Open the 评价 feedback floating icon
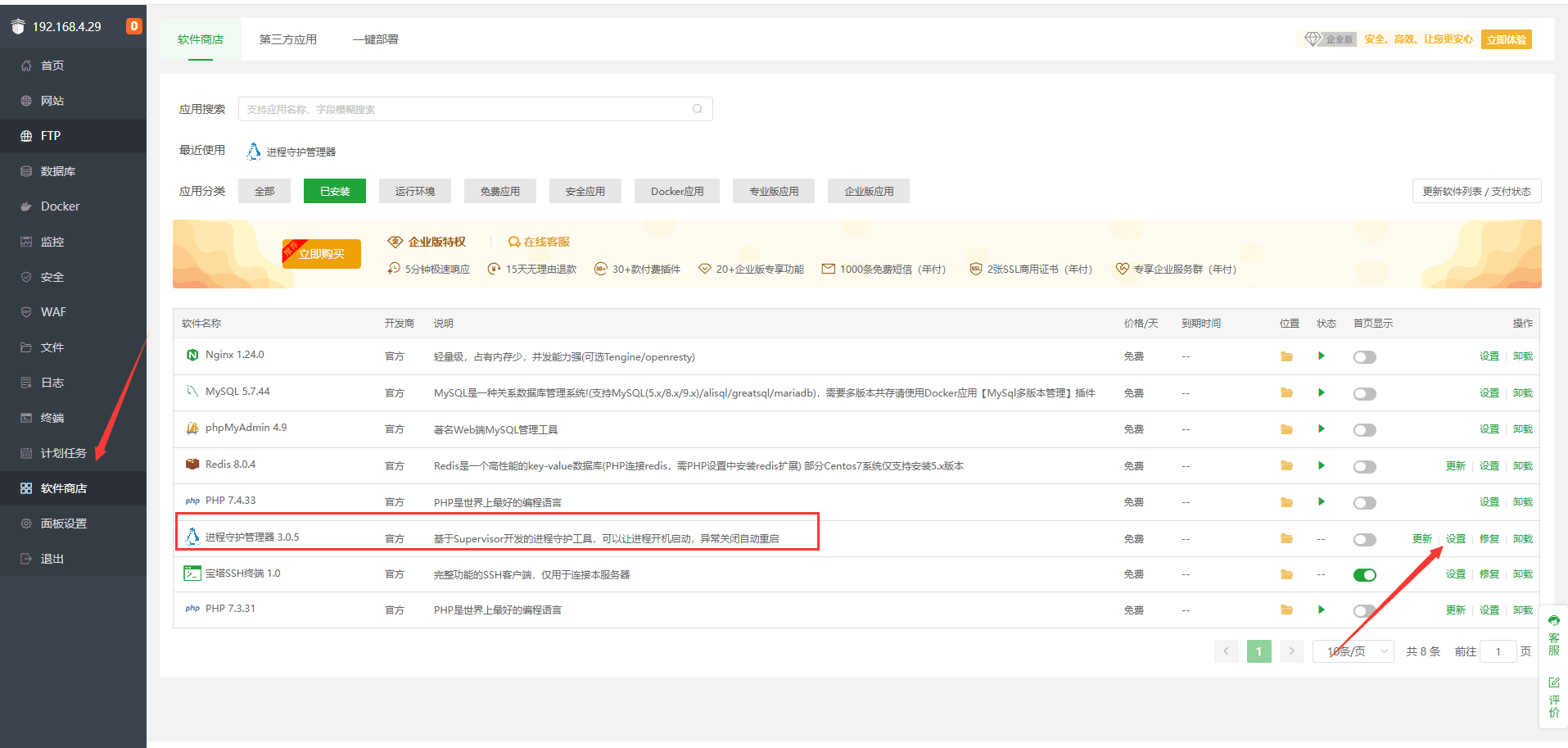 click(x=1553, y=696)
